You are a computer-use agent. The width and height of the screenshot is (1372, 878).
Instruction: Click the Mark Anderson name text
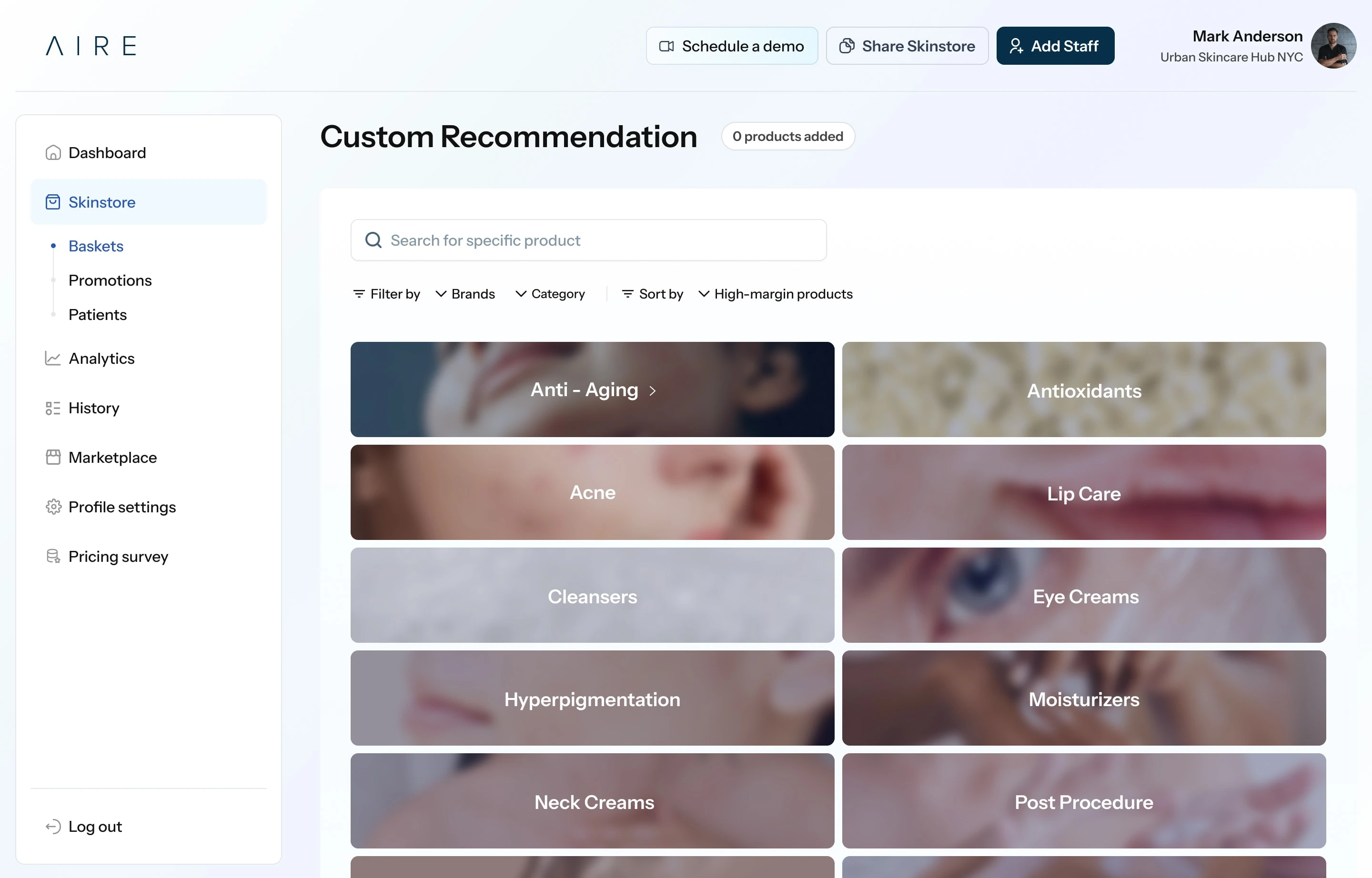(x=1248, y=36)
